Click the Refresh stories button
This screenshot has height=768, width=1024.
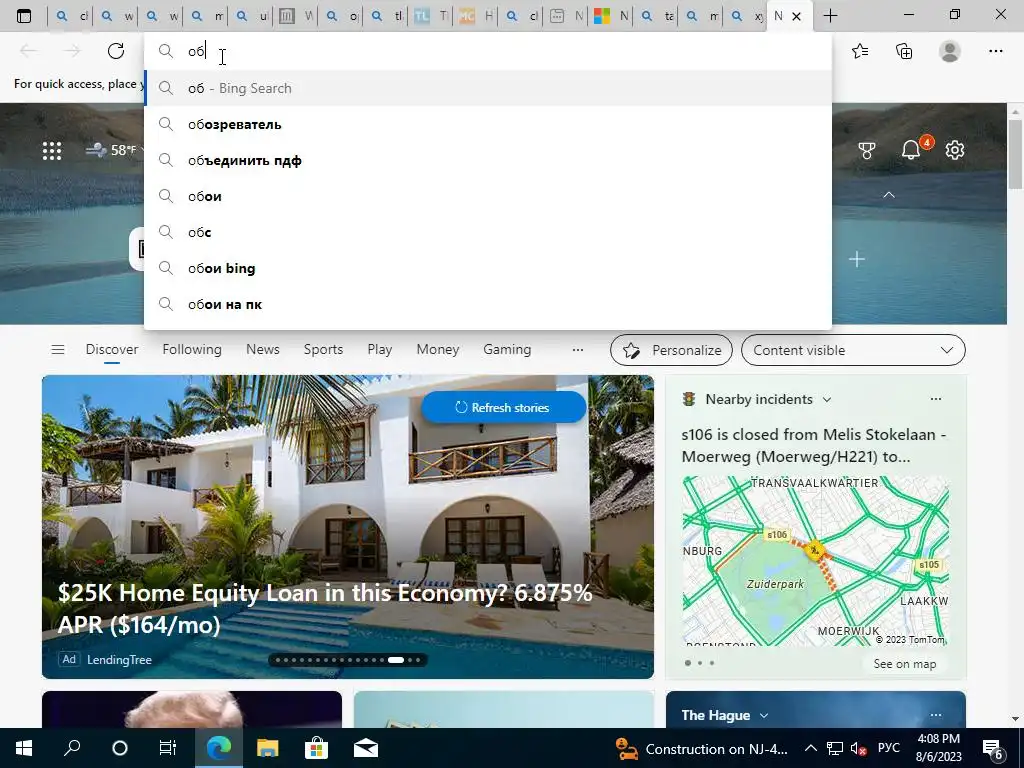[x=504, y=407]
